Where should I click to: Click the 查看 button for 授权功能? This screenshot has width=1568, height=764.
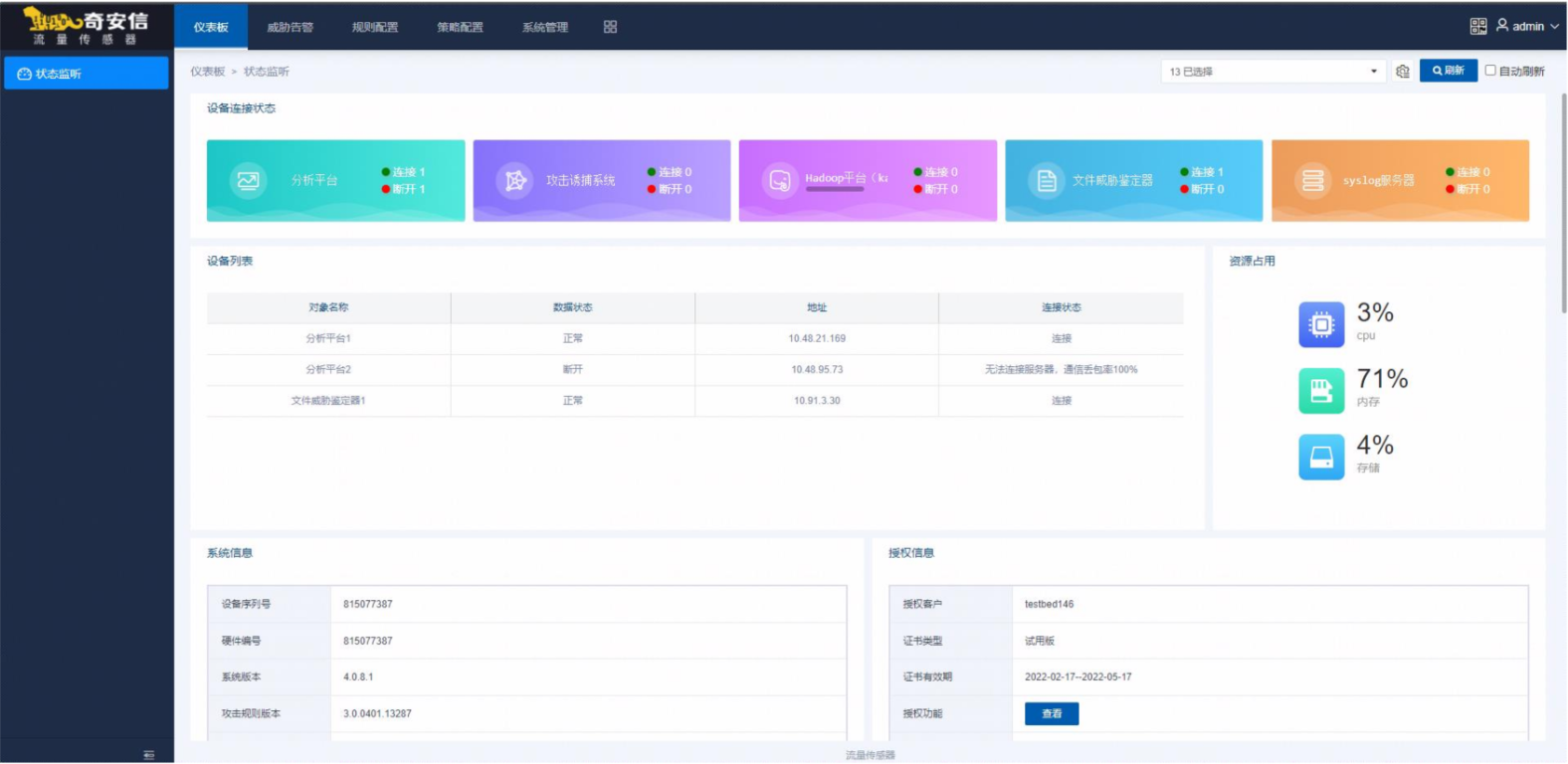click(x=1052, y=713)
